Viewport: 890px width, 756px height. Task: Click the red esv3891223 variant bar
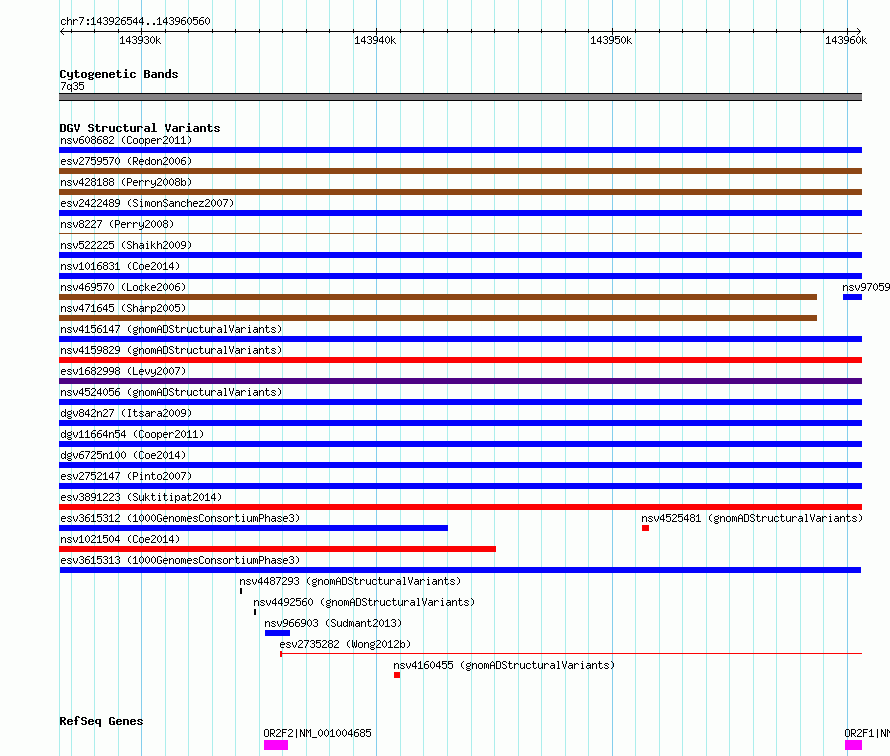coord(461,507)
